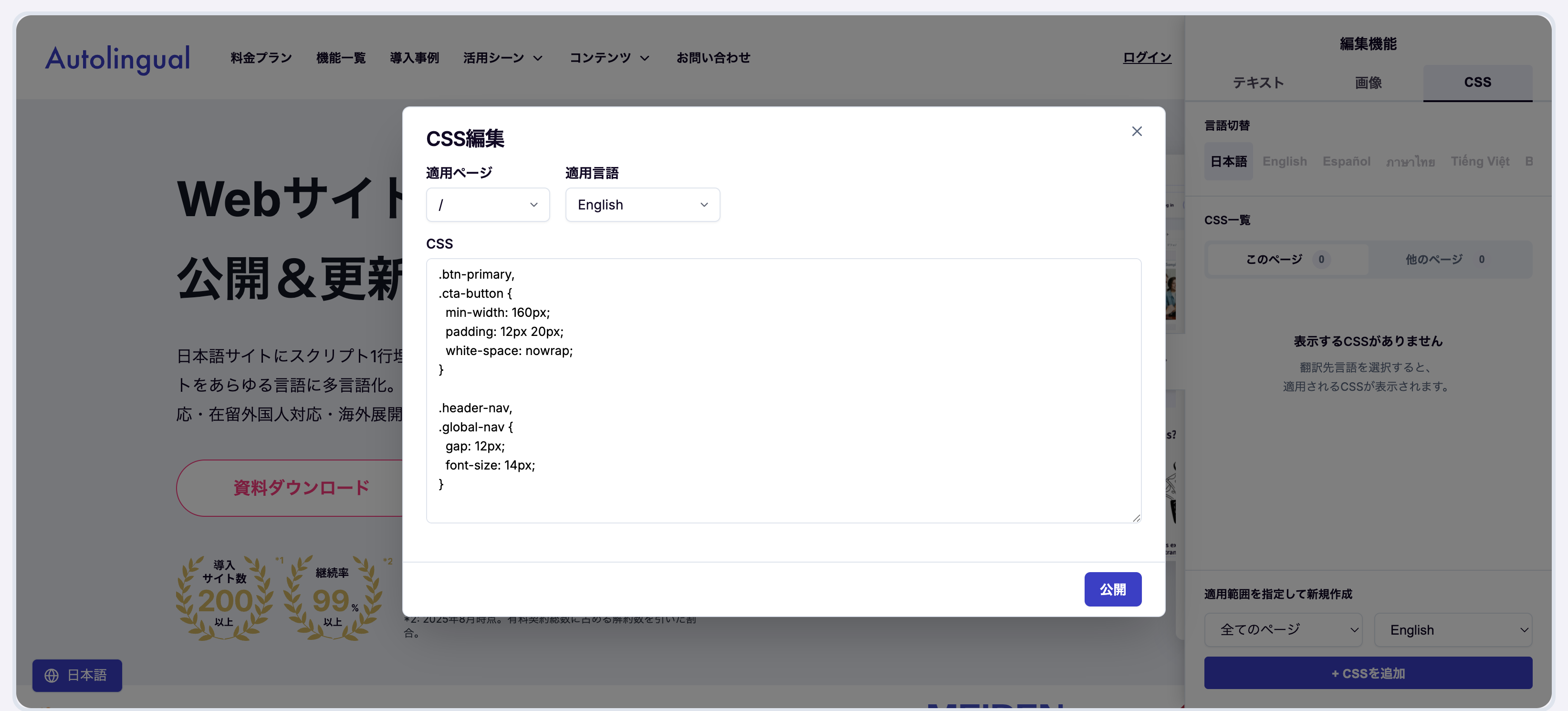This screenshot has width=1568, height=711.
Task: Click the + CSSを追加 button
Action: click(1368, 673)
